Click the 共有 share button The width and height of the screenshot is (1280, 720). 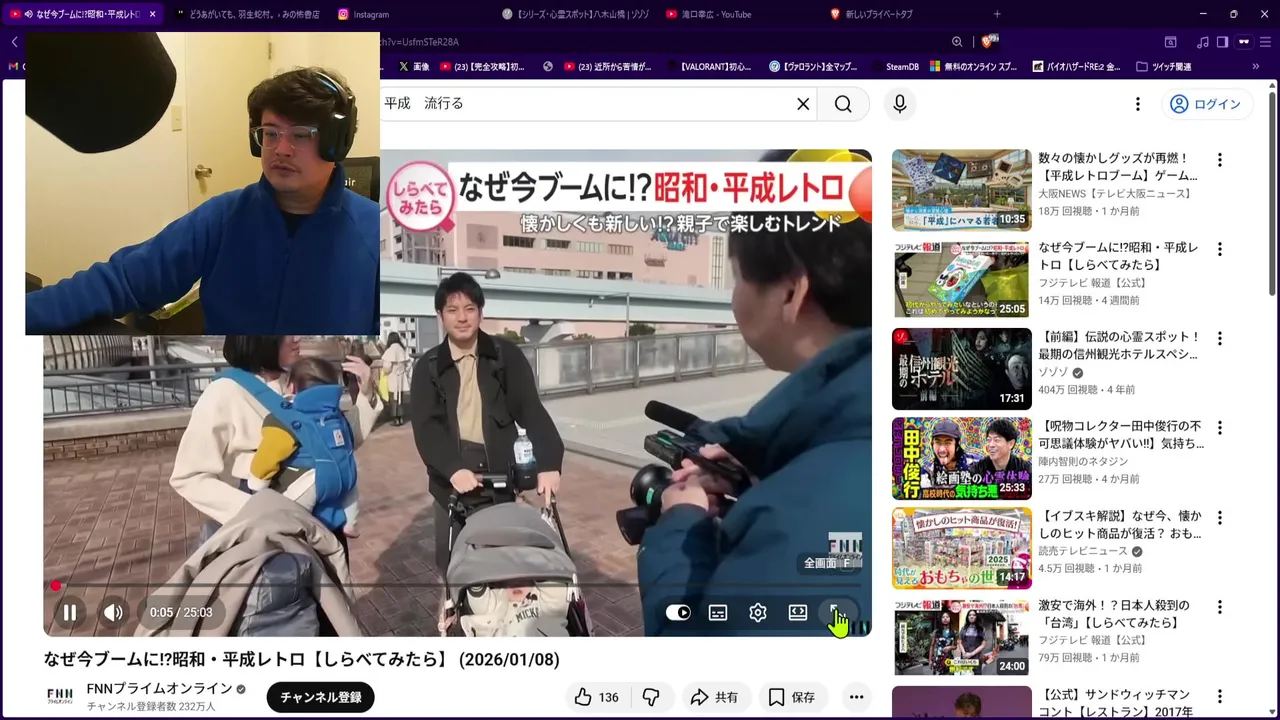click(715, 697)
